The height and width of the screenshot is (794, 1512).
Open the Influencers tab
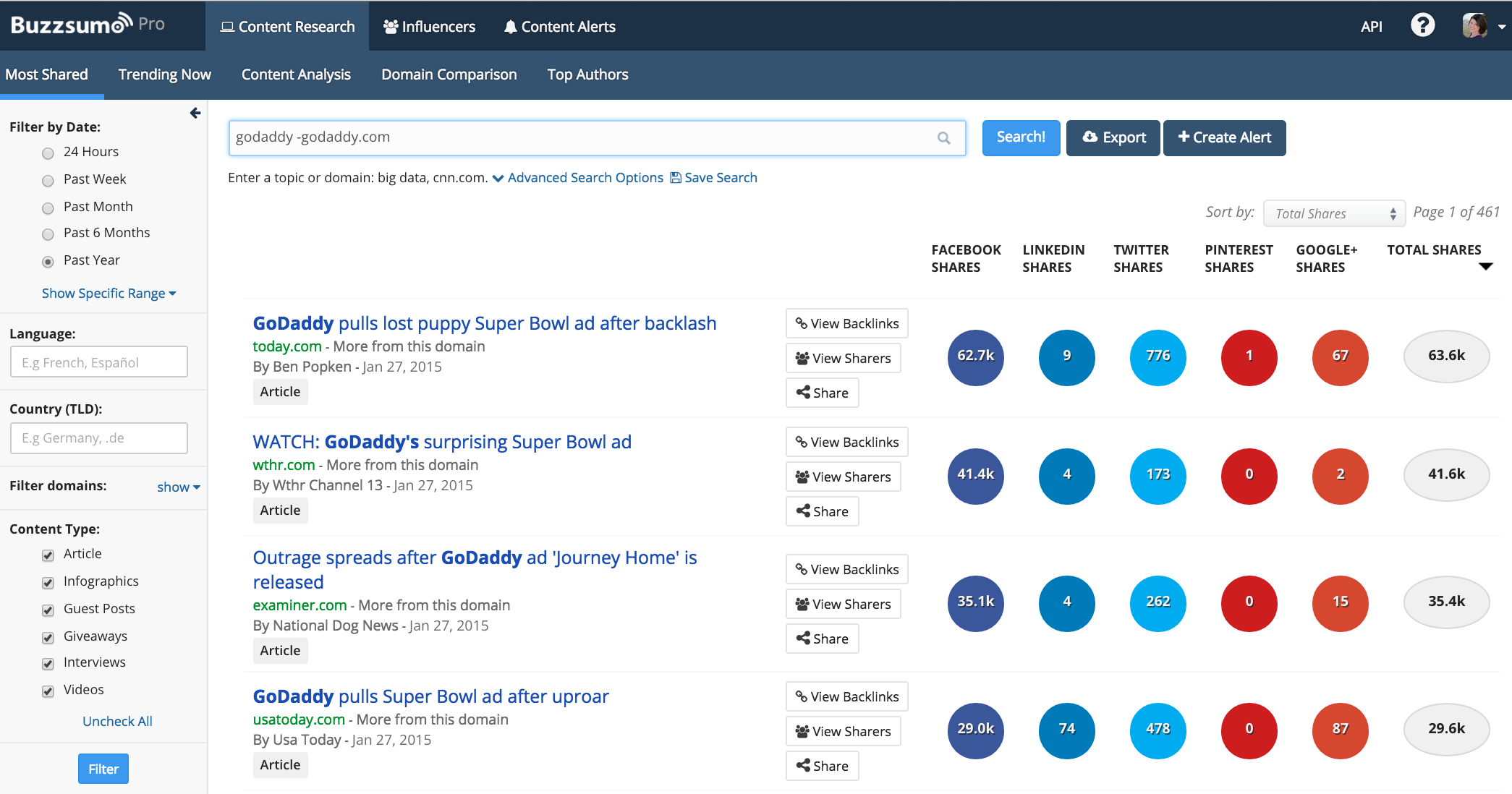pyautogui.click(x=429, y=26)
